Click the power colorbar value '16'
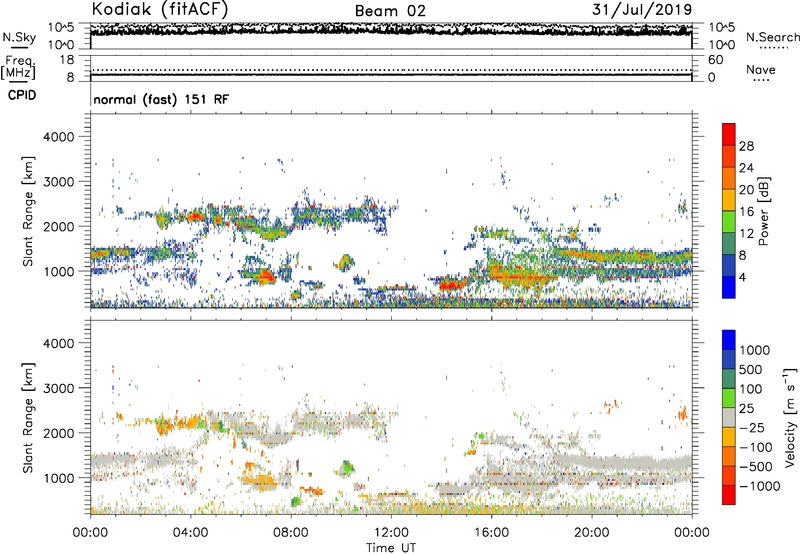 [746, 211]
